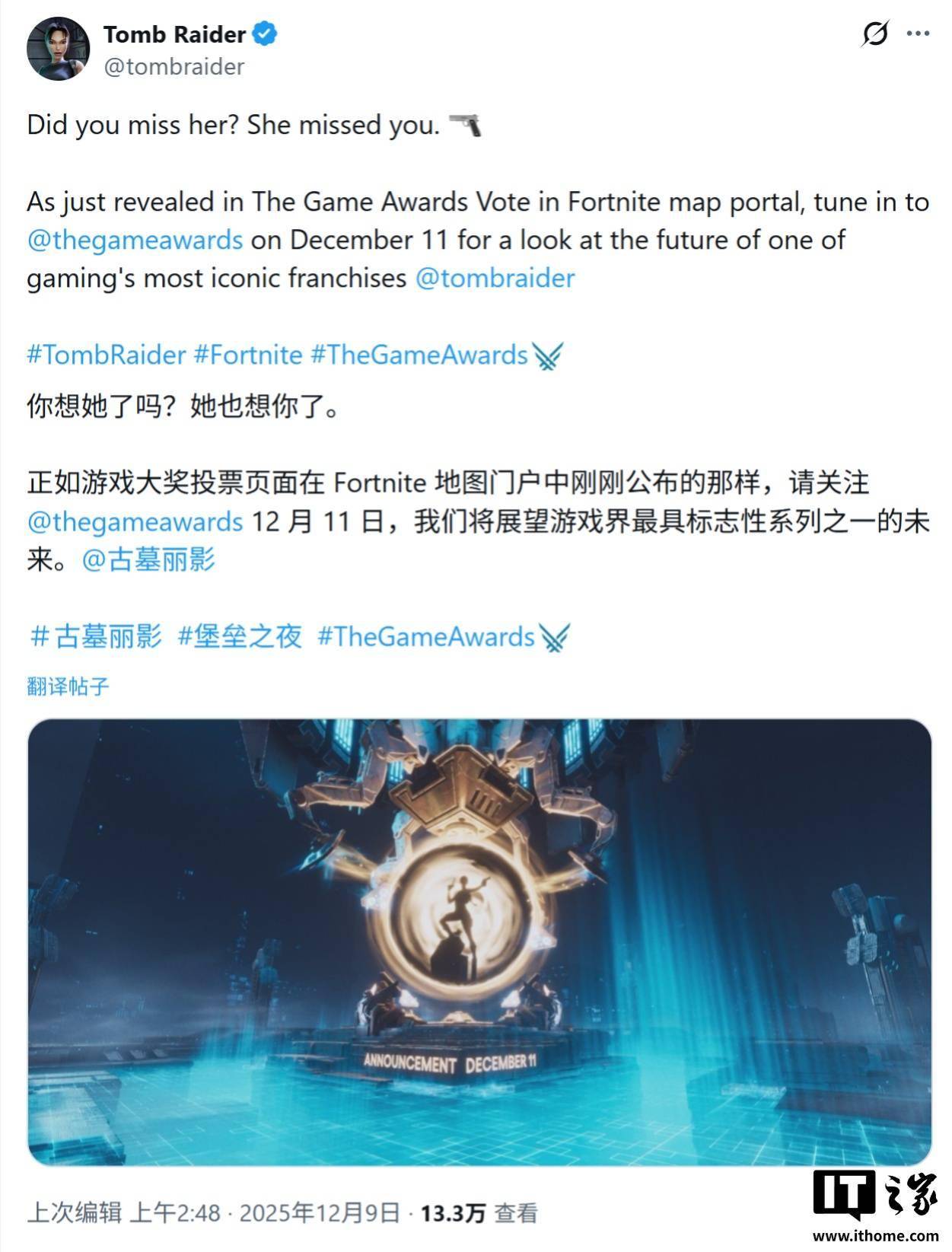Click the Tomb Raider display name
The height and width of the screenshot is (1252, 952).
point(174,34)
